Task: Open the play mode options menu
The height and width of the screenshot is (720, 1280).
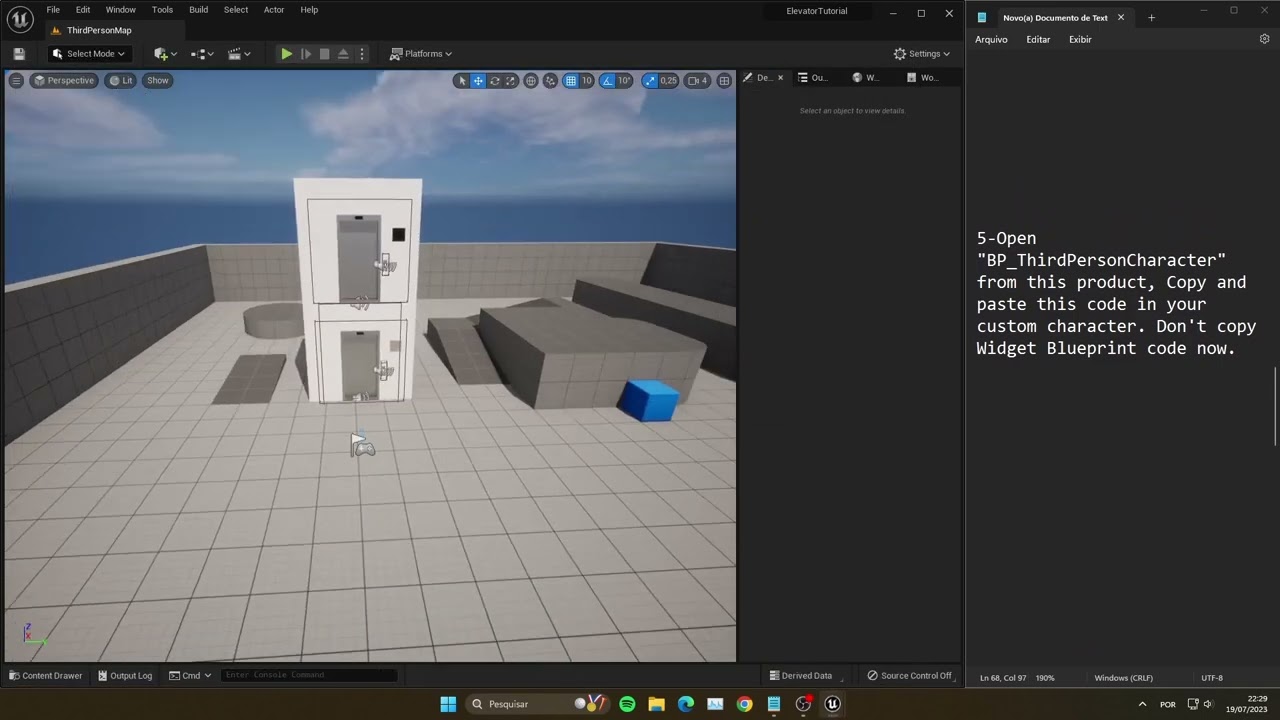Action: click(x=362, y=54)
